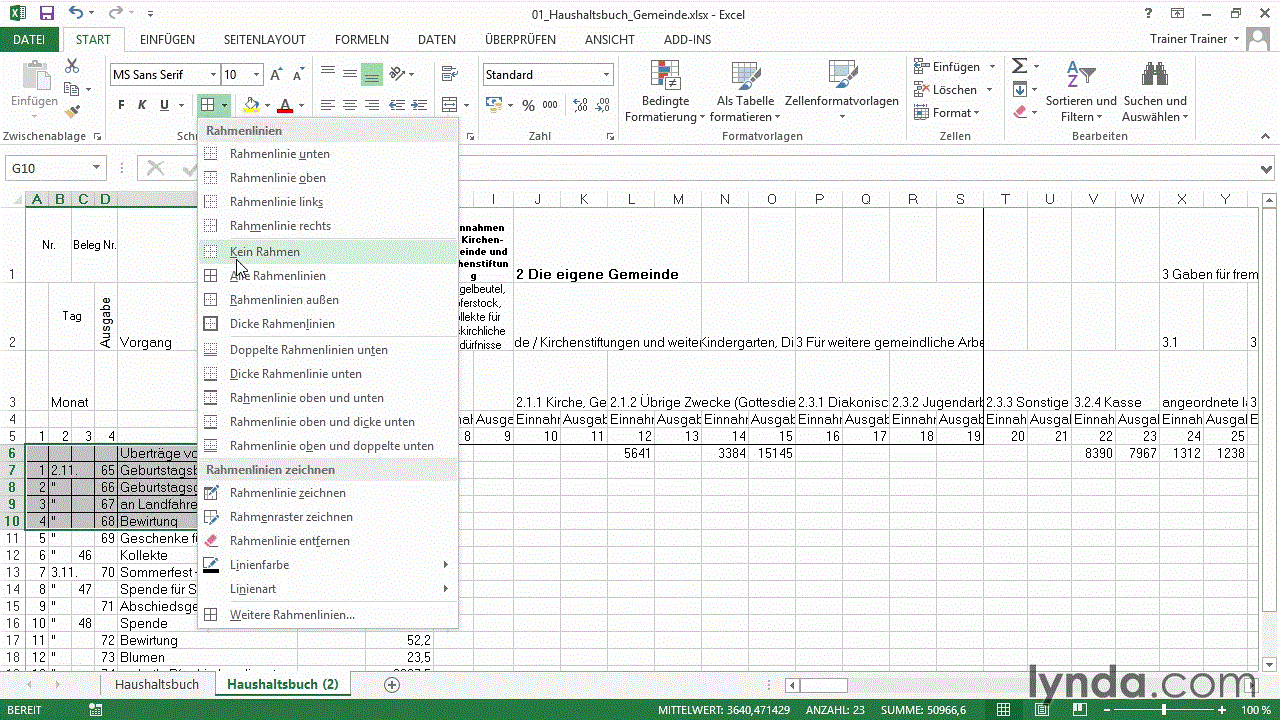Viewport: 1280px width, 720px height.
Task: Open the DATEI tab
Action: (29, 40)
